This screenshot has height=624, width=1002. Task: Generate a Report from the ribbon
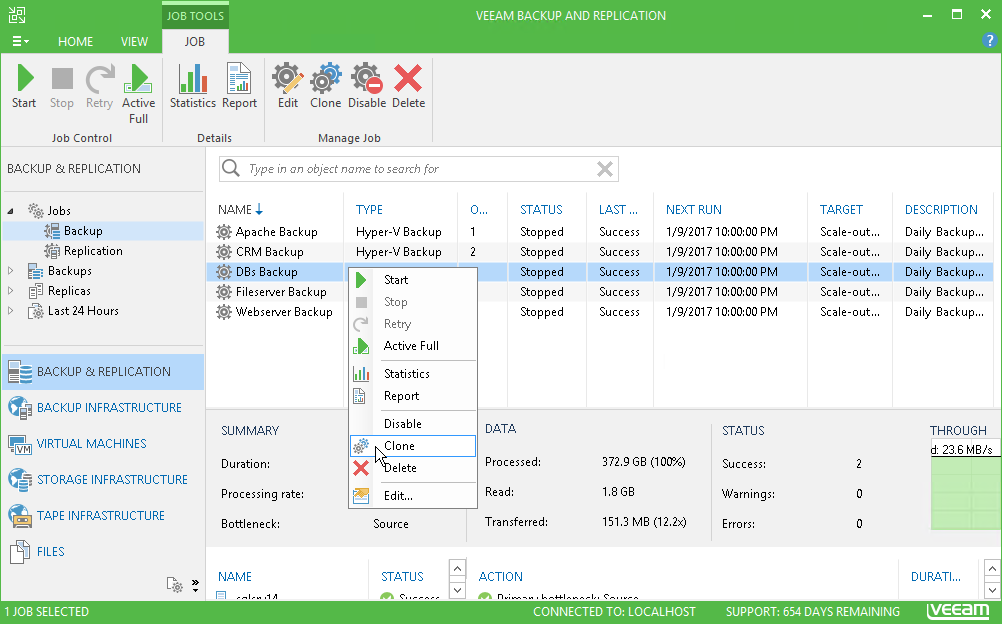(x=239, y=87)
